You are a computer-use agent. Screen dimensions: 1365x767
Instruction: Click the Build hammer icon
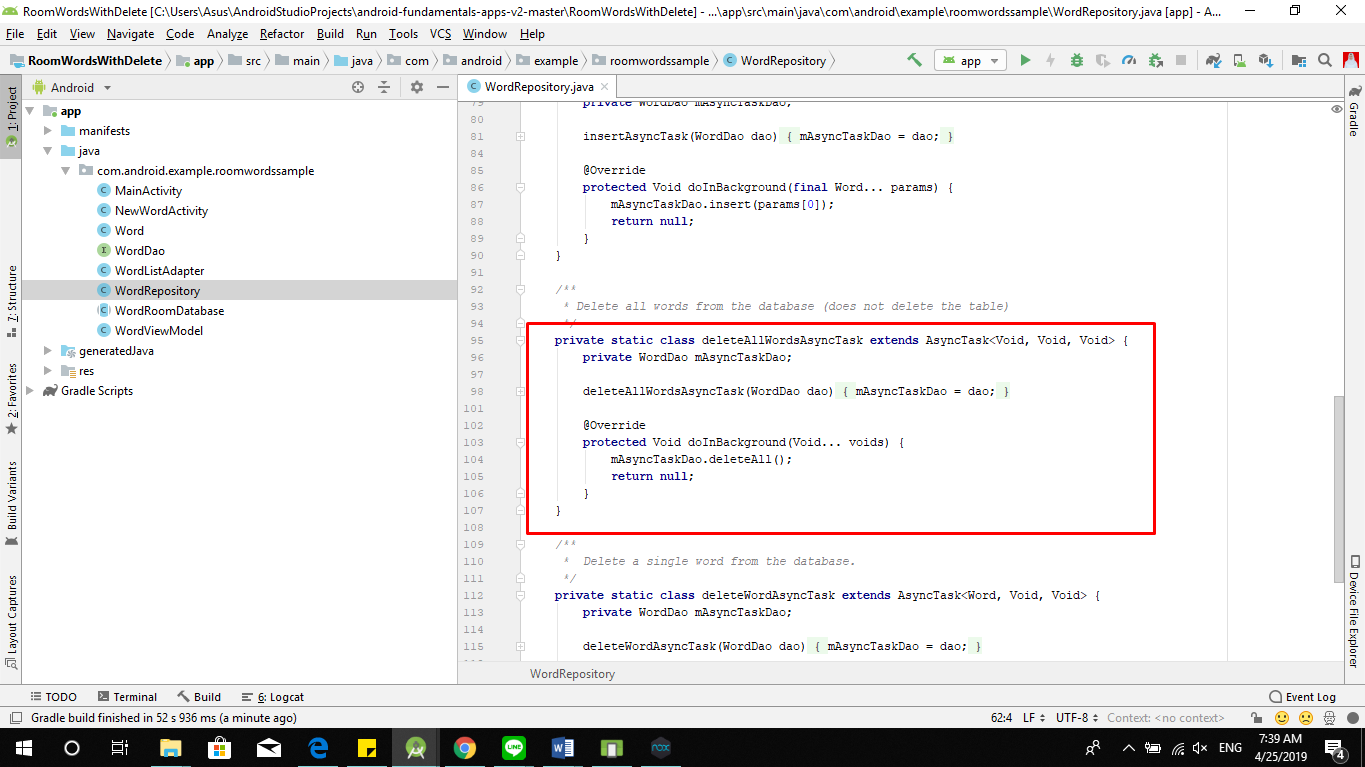click(915, 60)
